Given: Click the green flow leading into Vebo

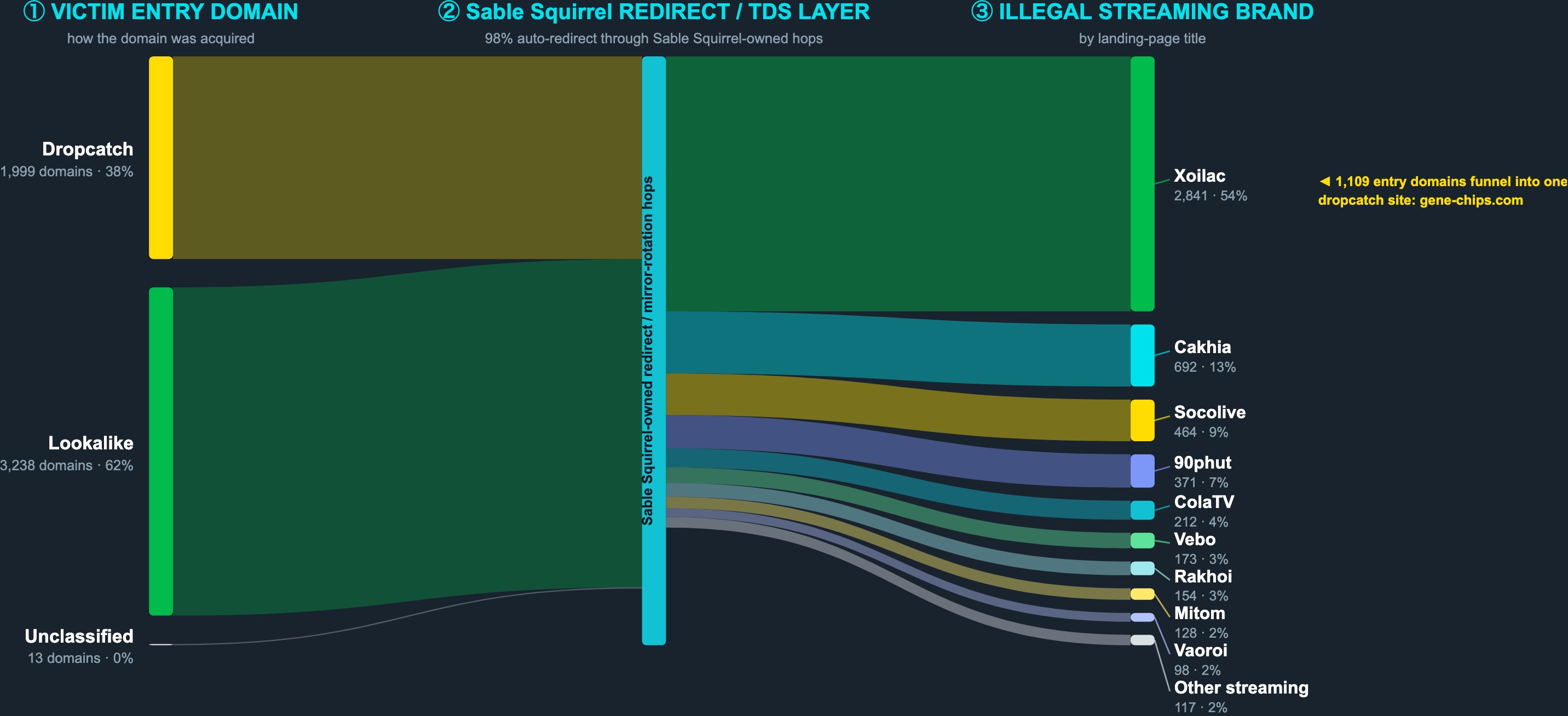Looking at the screenshot, I should click(898, 509).
